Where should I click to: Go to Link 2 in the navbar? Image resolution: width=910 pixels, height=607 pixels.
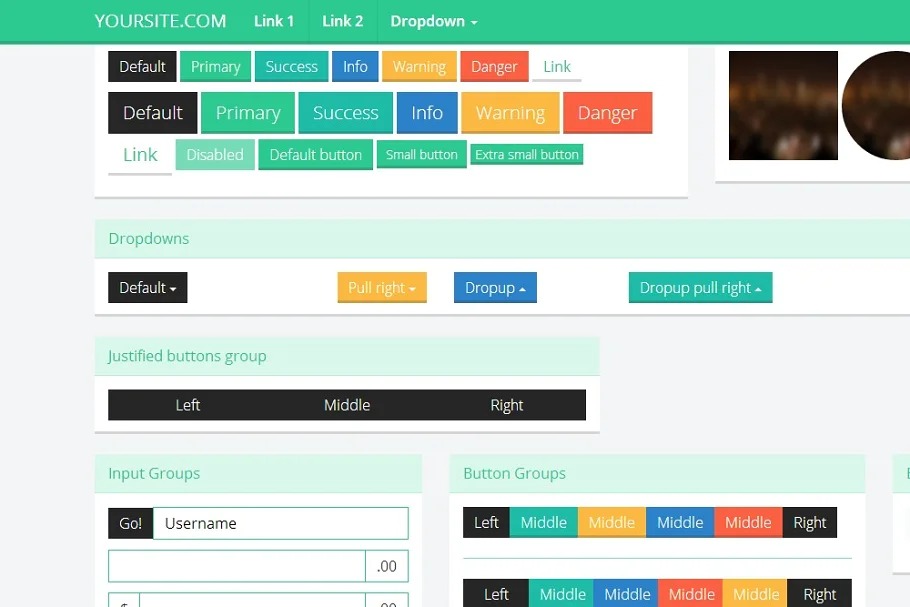click(x=342, y=21)
